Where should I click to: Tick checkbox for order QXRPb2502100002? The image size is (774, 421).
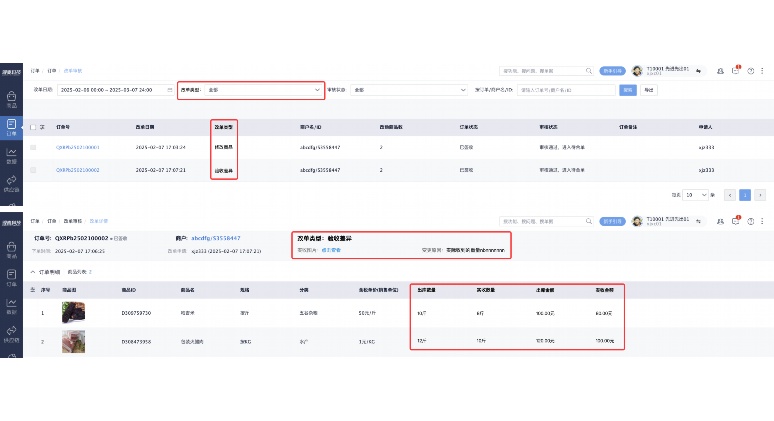(33, 170)
